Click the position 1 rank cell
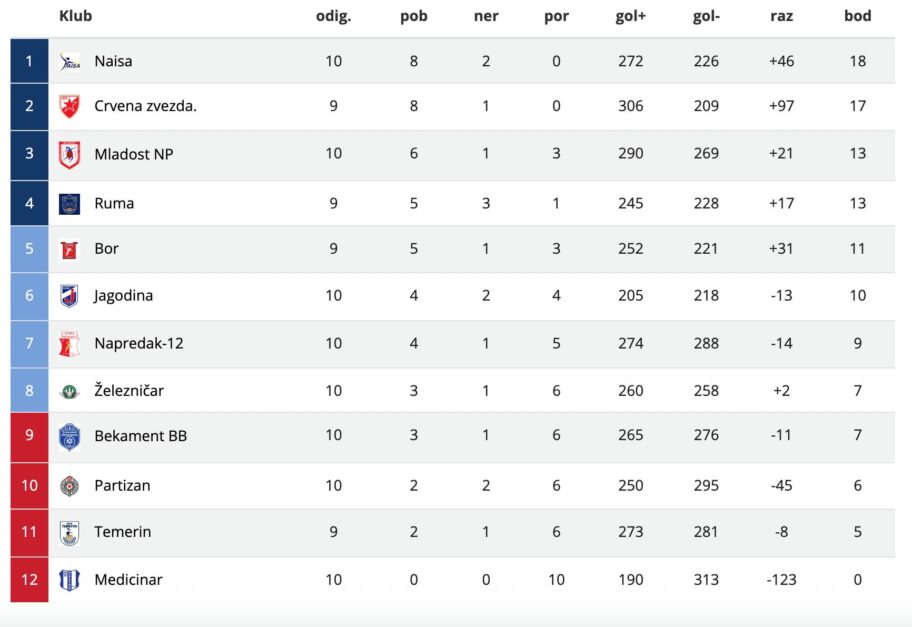This screenshot has height=627, width=912. pyautogui.click(x=29, y=61)
